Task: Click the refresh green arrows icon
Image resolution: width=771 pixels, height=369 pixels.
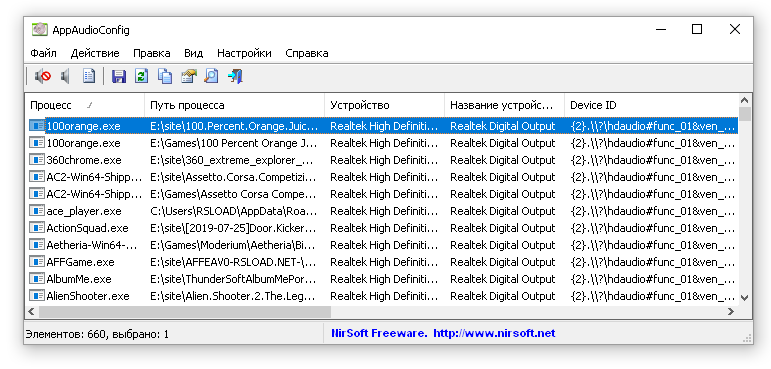Action: (142, 76)
